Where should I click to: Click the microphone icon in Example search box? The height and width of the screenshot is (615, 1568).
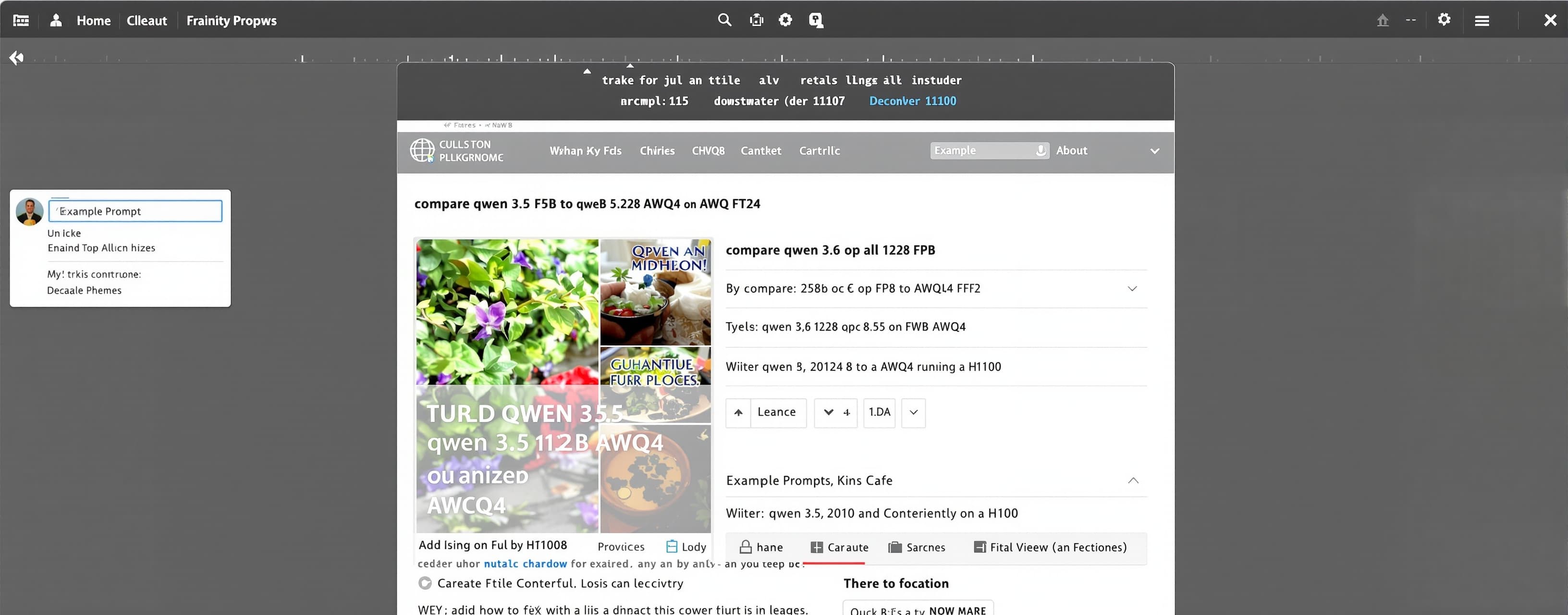click(x=1041, y=150)
